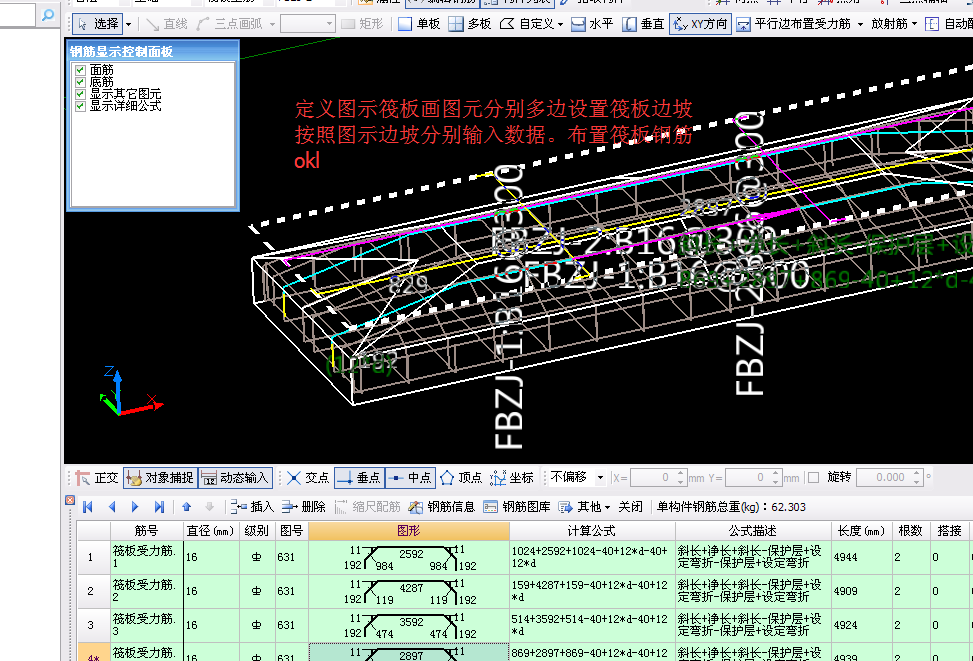Click the 公式描述 column header
Viewport: 973px width, 661px height.
(753, 531)
